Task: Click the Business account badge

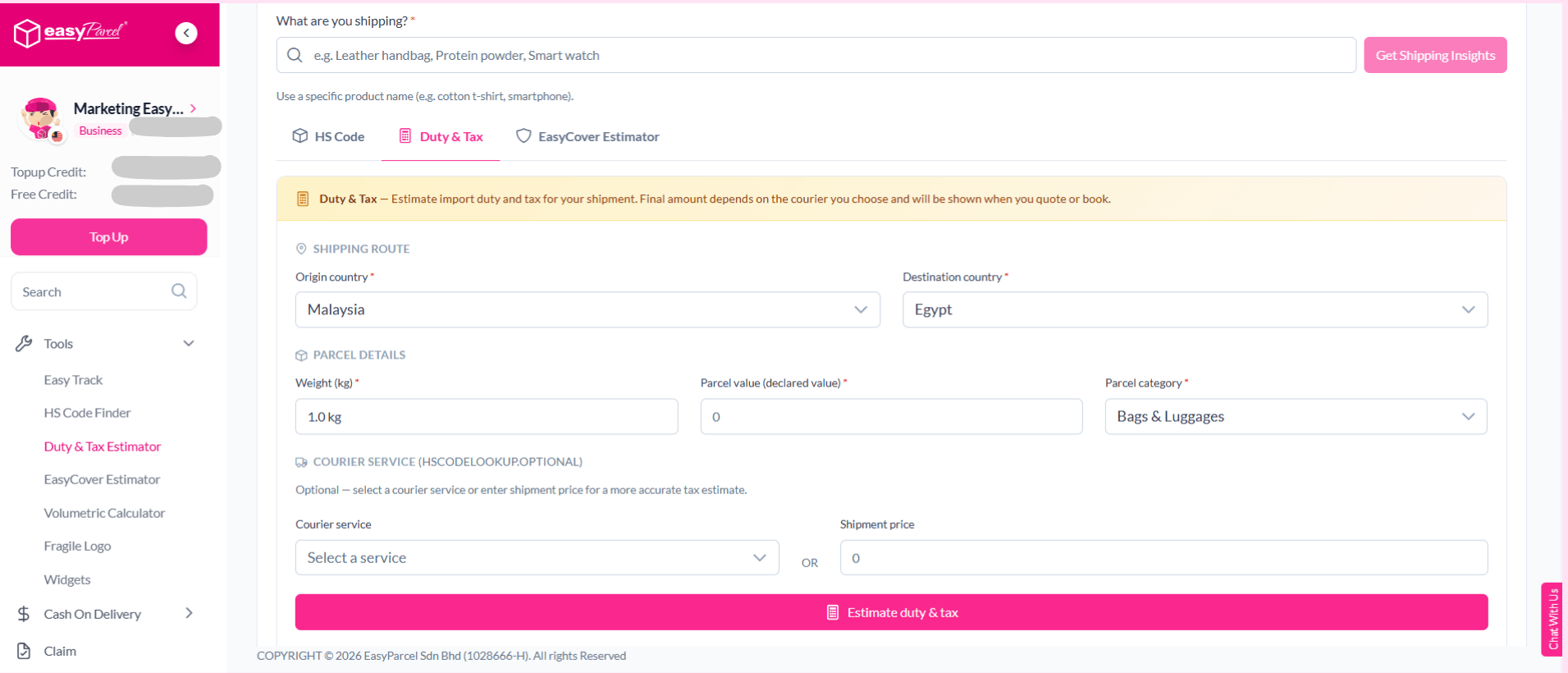Action: (100, 130)
